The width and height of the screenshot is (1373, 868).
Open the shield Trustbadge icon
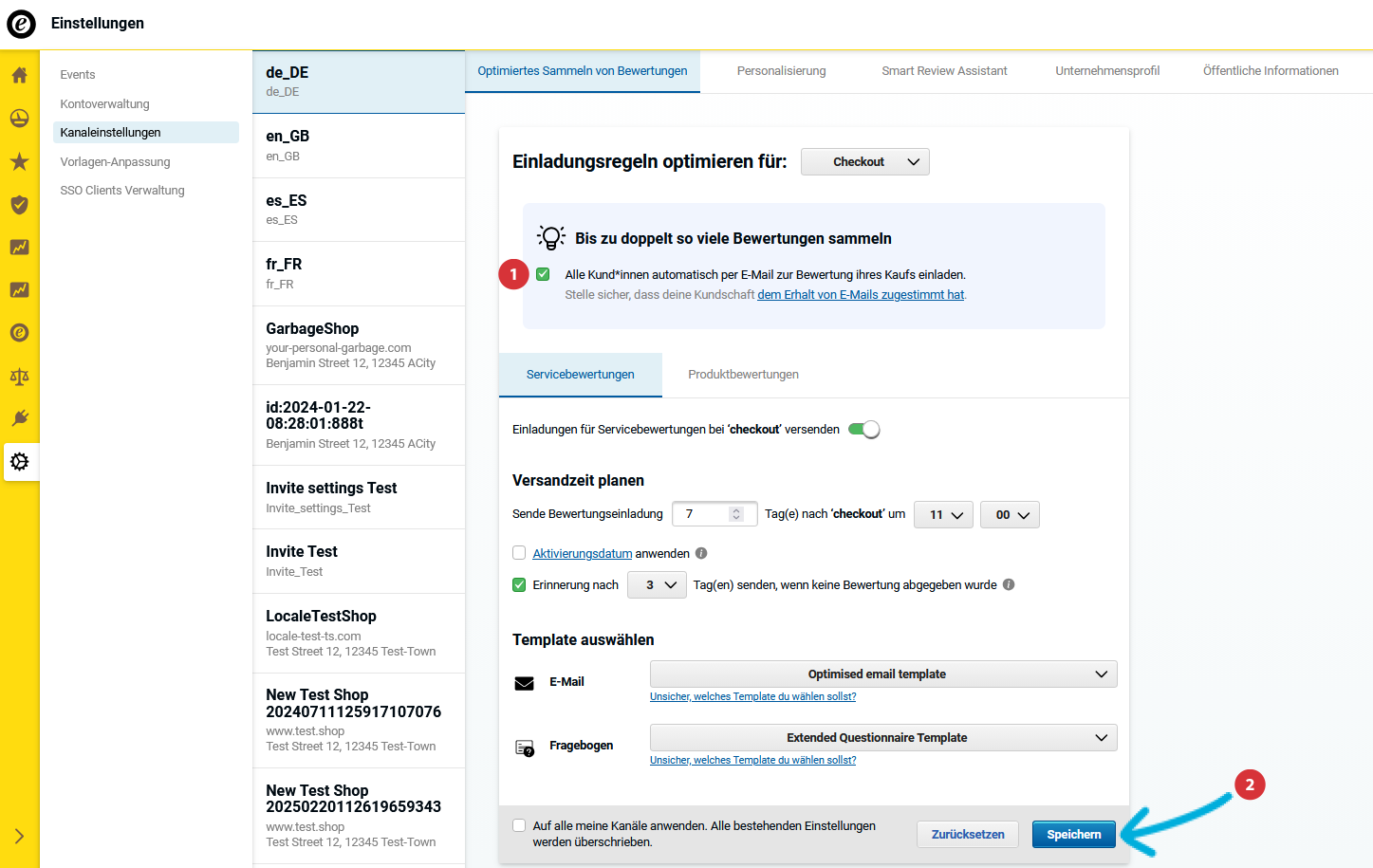19,204
